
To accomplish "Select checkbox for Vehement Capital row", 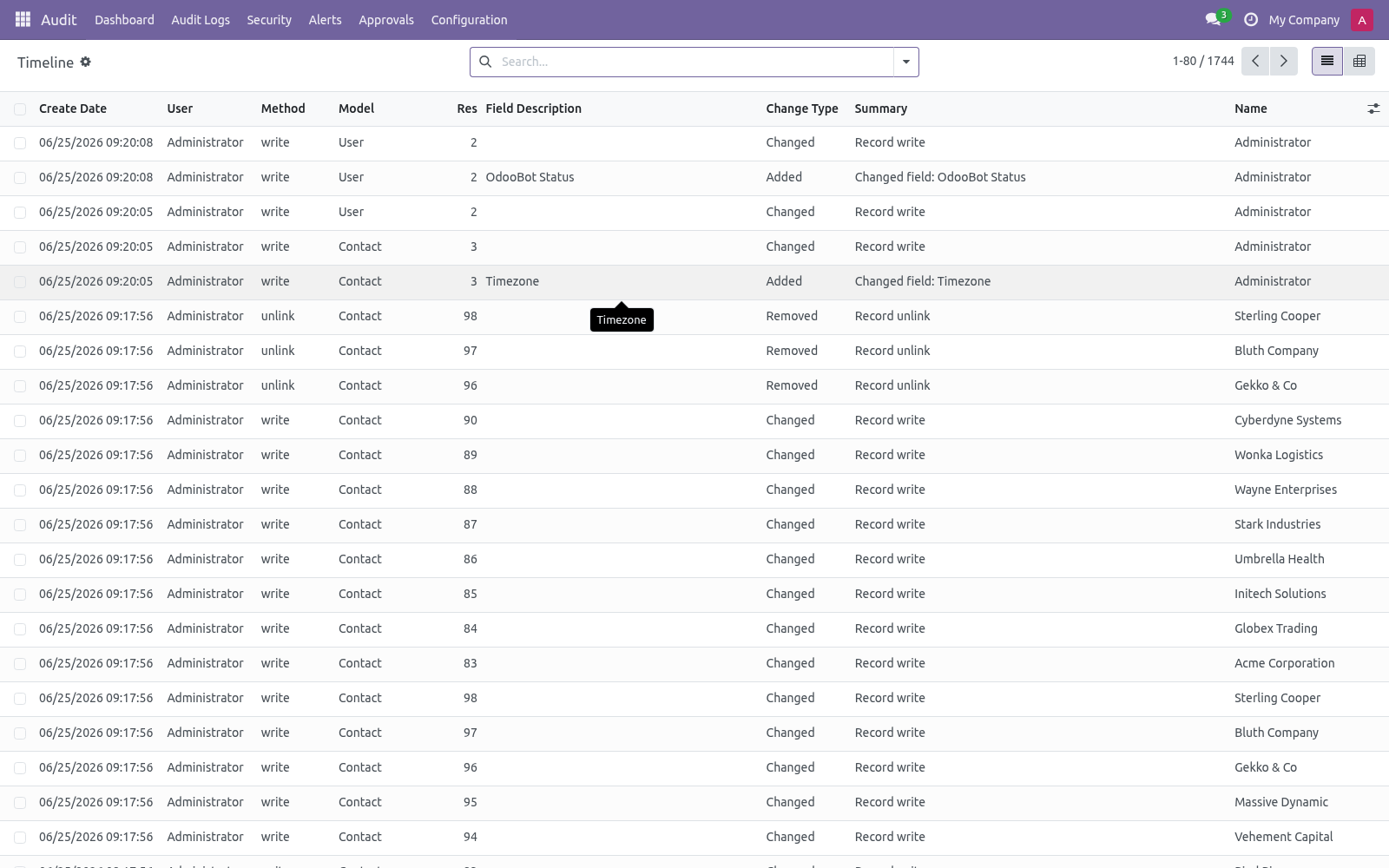I will click(20, 837).
